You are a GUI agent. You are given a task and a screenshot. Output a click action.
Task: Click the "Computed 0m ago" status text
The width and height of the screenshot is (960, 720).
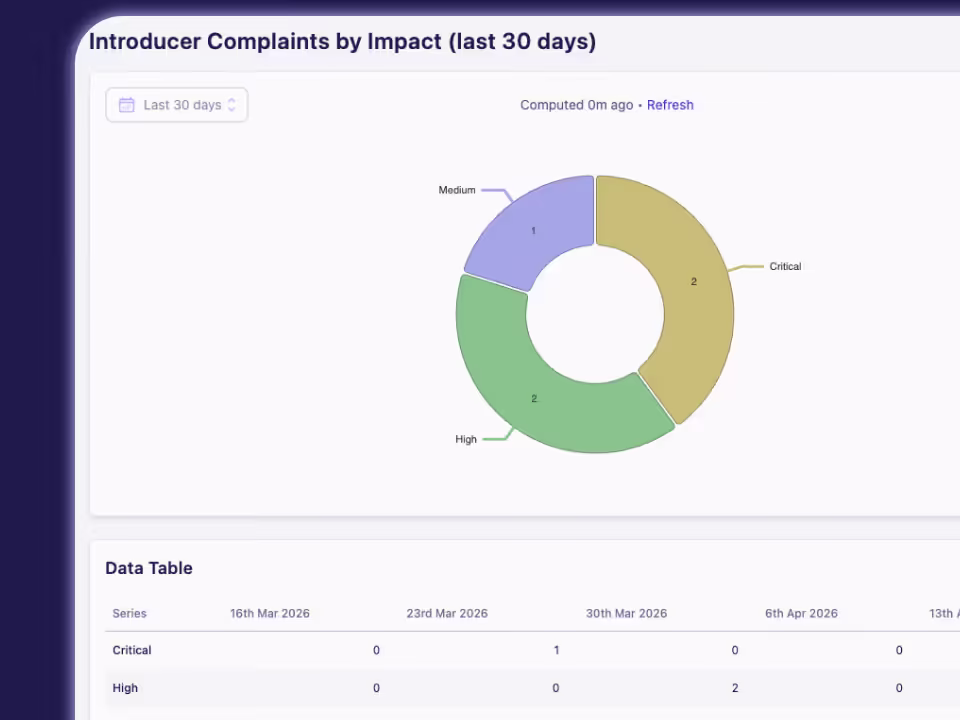click(x=576, y=104)
